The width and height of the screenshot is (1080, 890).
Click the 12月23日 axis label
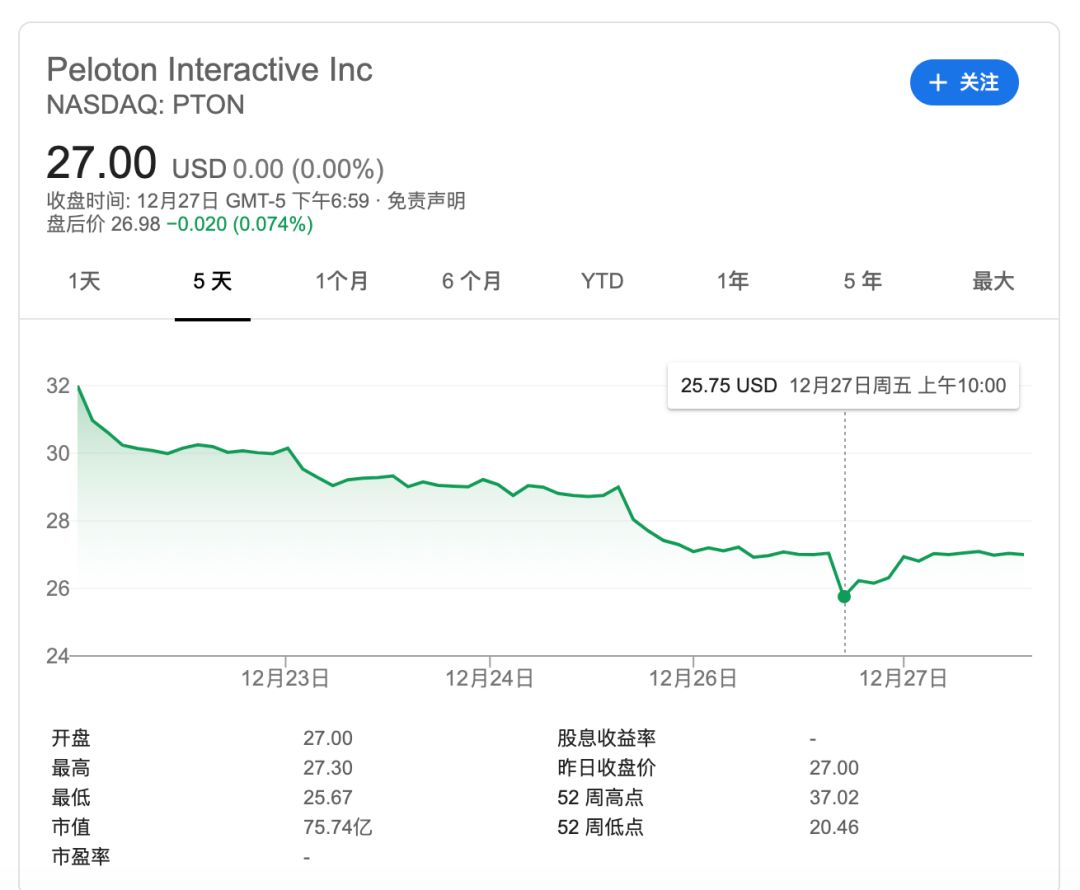[284, 679]
